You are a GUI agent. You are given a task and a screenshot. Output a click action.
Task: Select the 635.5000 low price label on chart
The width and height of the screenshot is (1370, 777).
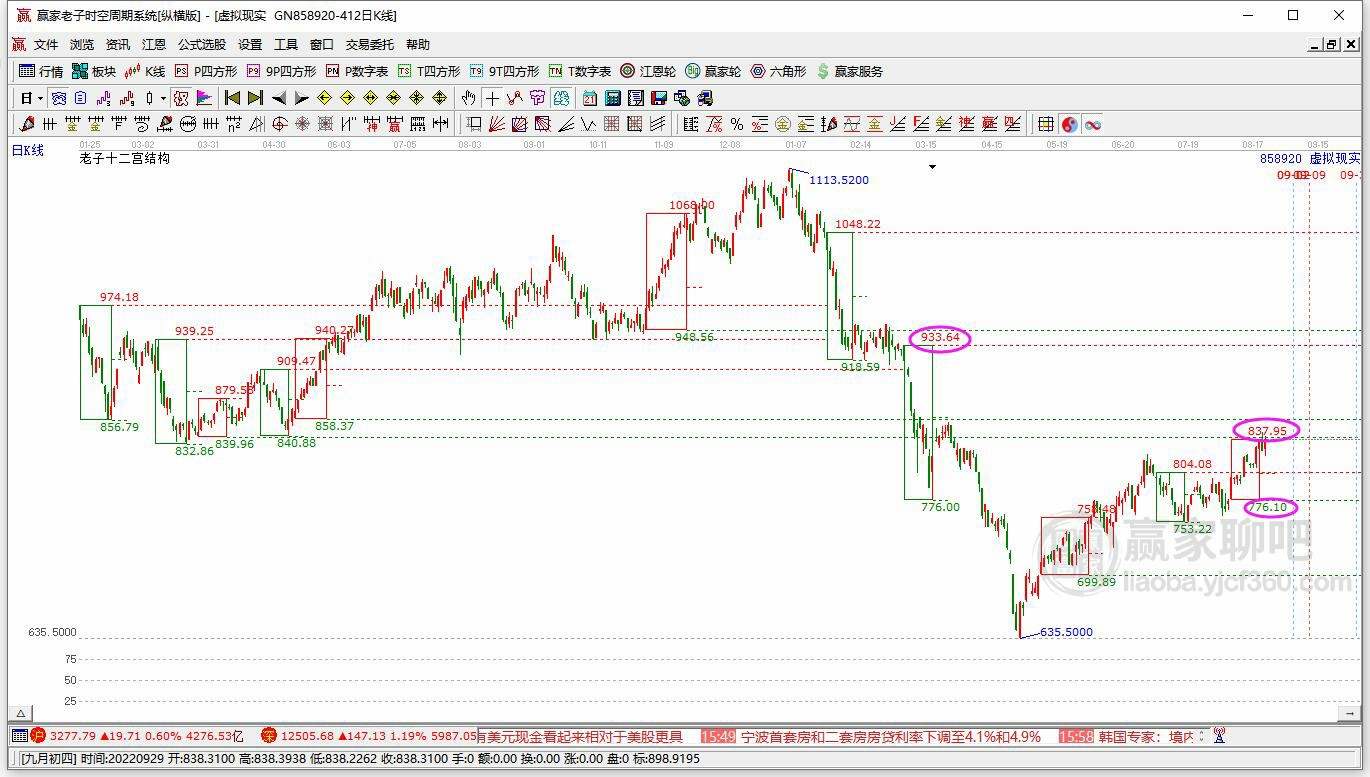point(1066,632)
